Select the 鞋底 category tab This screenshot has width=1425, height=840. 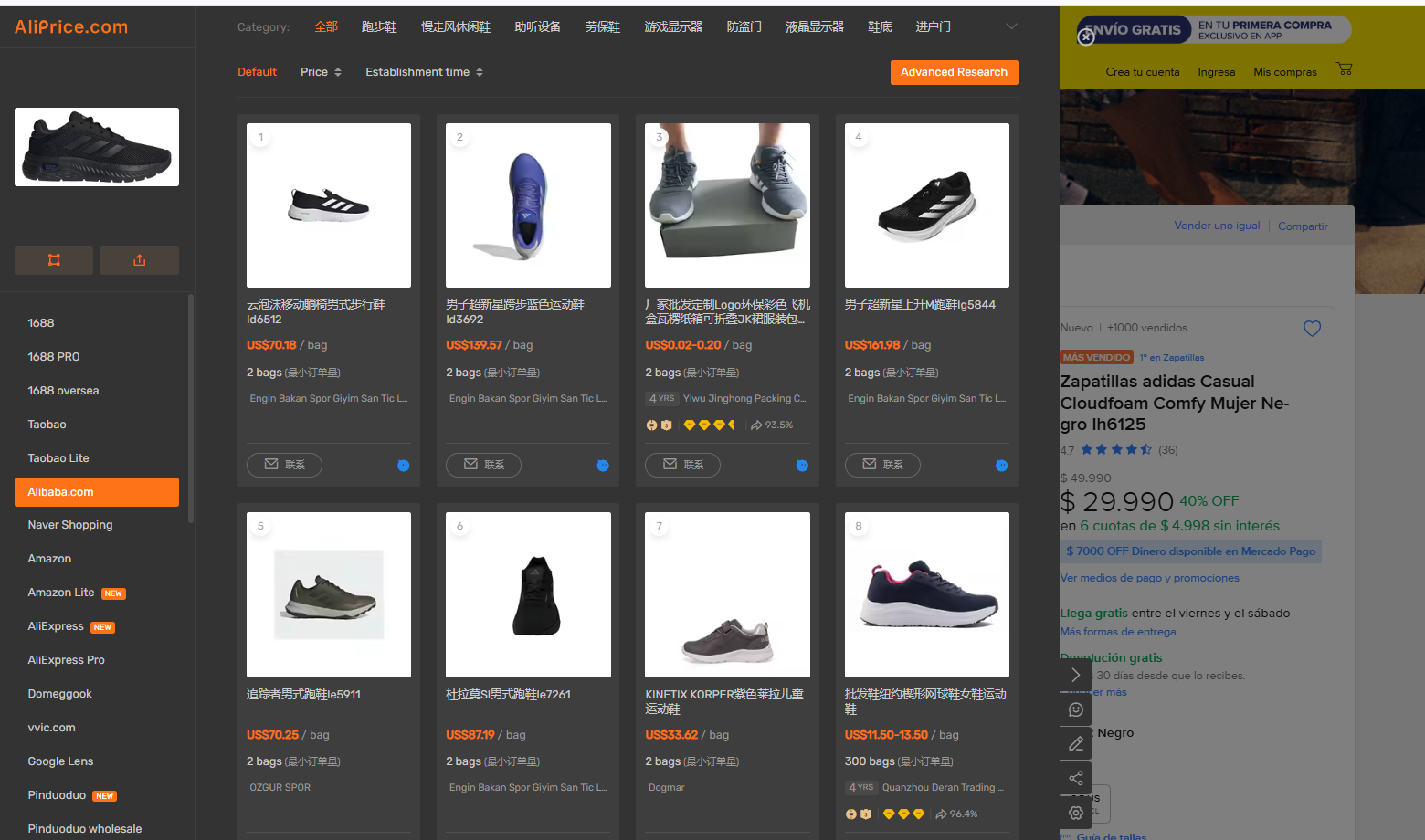click(x=880, y=27)
